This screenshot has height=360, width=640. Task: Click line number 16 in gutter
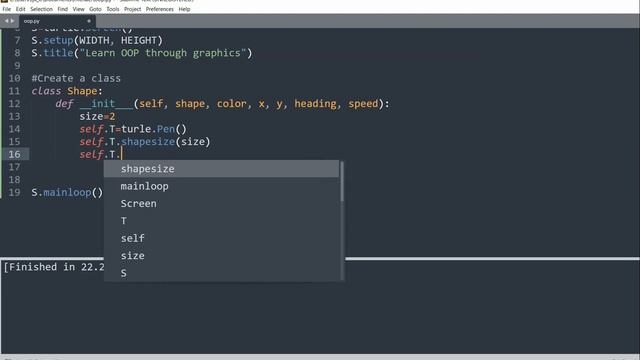click(x=14, y=154)
